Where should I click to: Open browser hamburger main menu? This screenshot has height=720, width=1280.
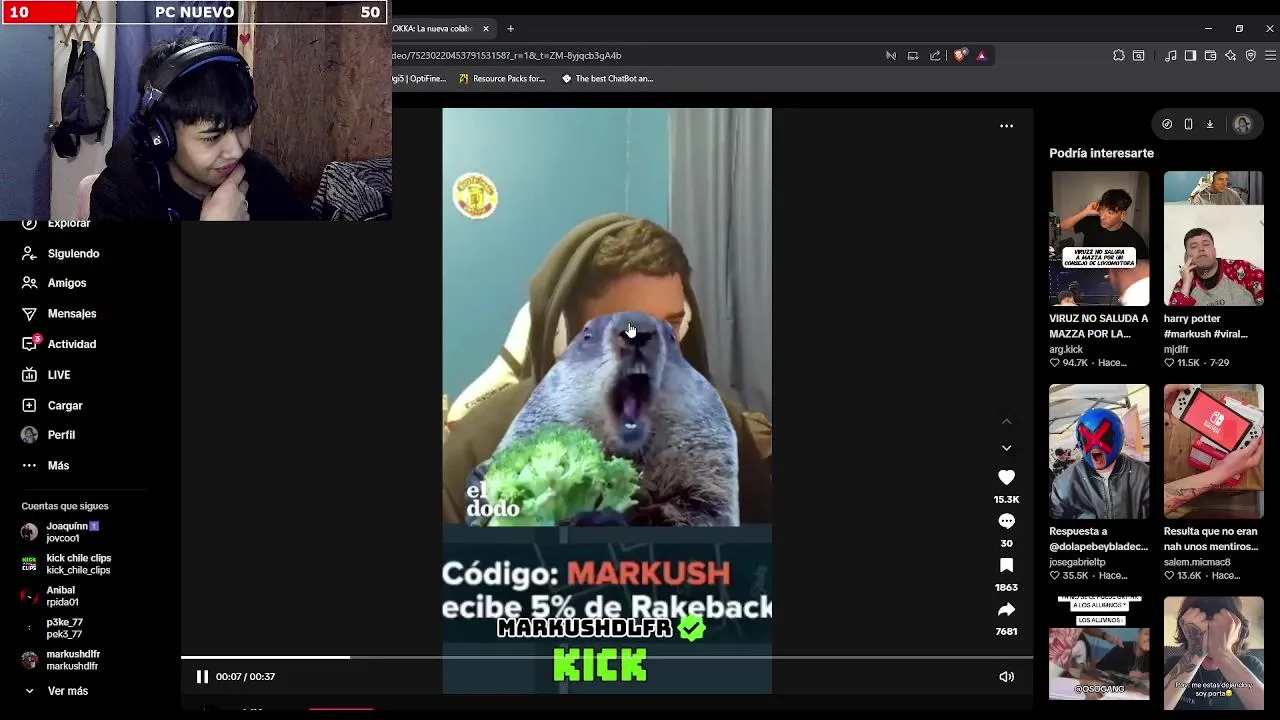(x=1270, y=56)
